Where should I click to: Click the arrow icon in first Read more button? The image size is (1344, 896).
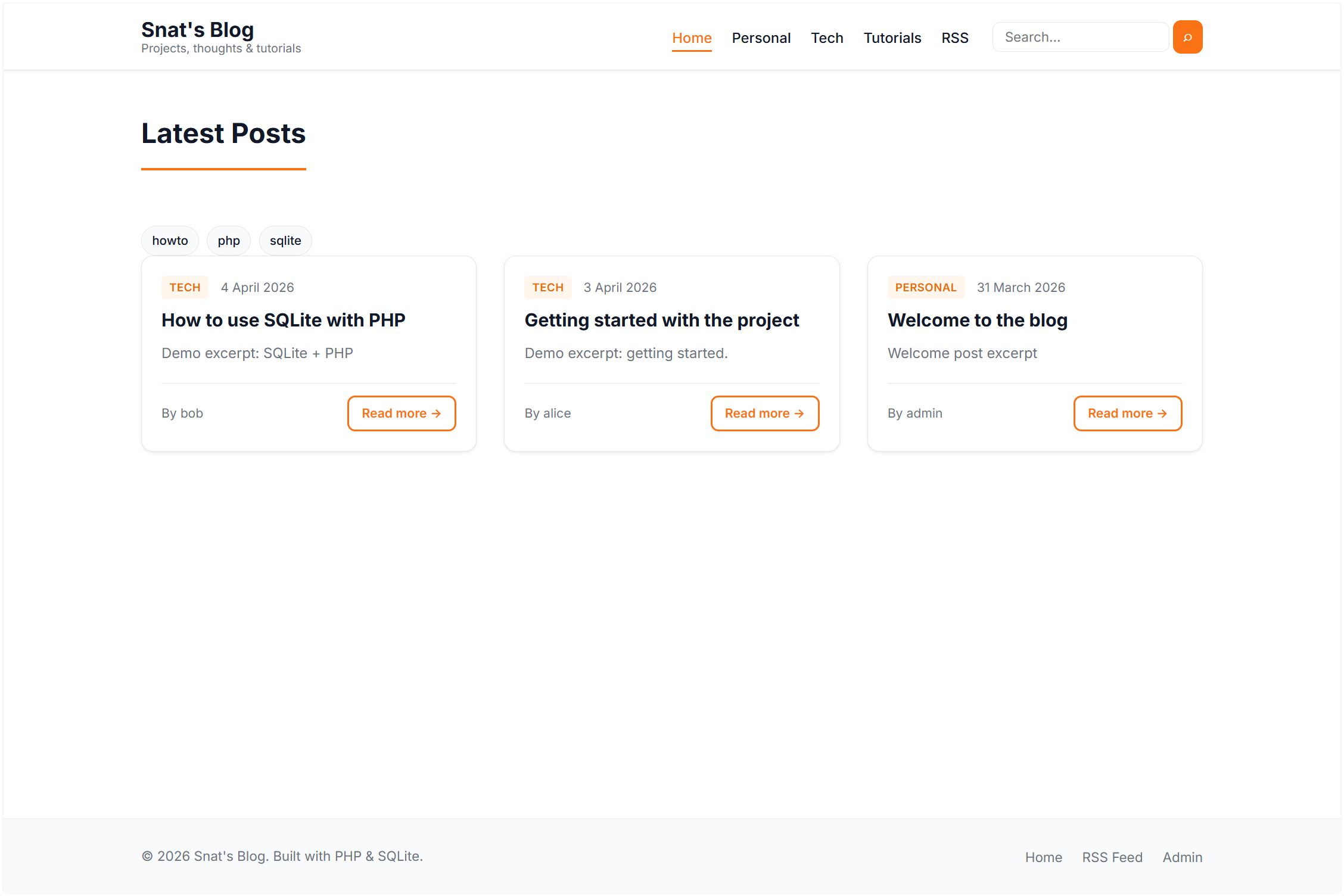pos(437,413)
